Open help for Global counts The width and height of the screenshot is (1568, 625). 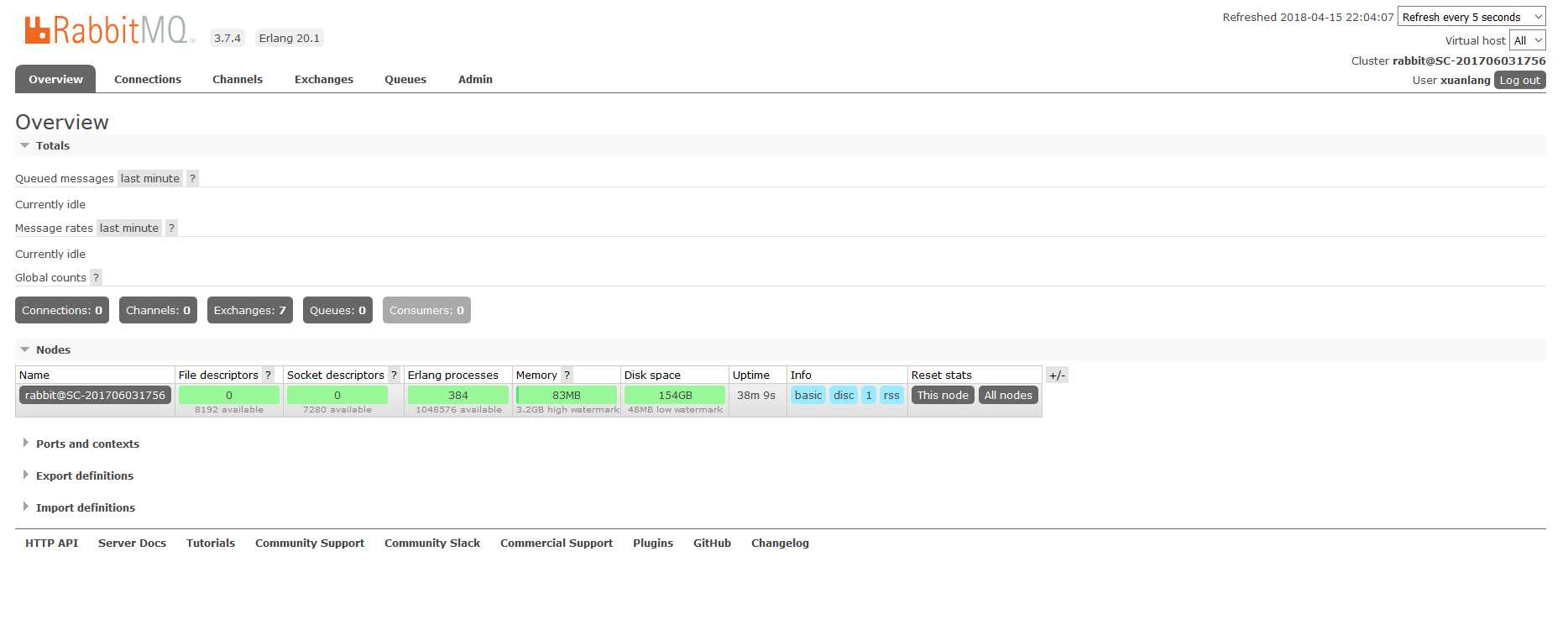[96, 277]
